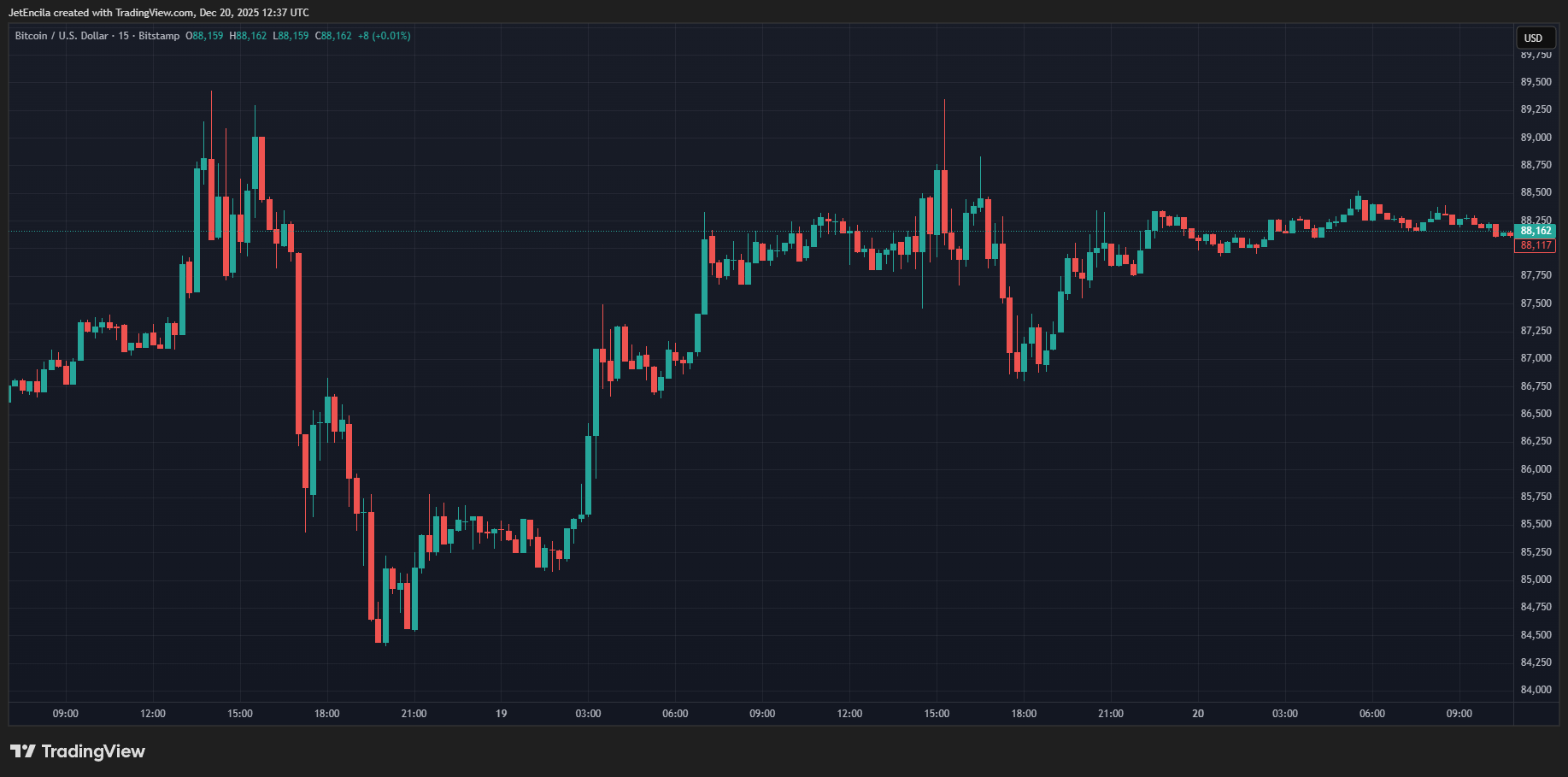
Task: Click the 15 interval value in legend
Action: [124, 36]
